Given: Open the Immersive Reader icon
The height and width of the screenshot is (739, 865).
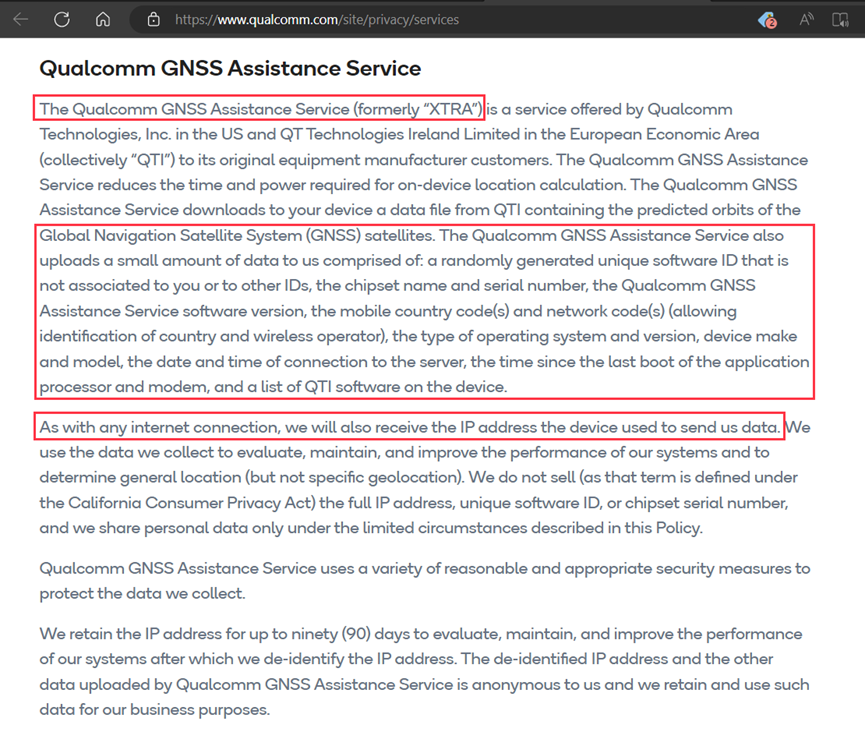Looking at the screenshot, I should point(840,20).
